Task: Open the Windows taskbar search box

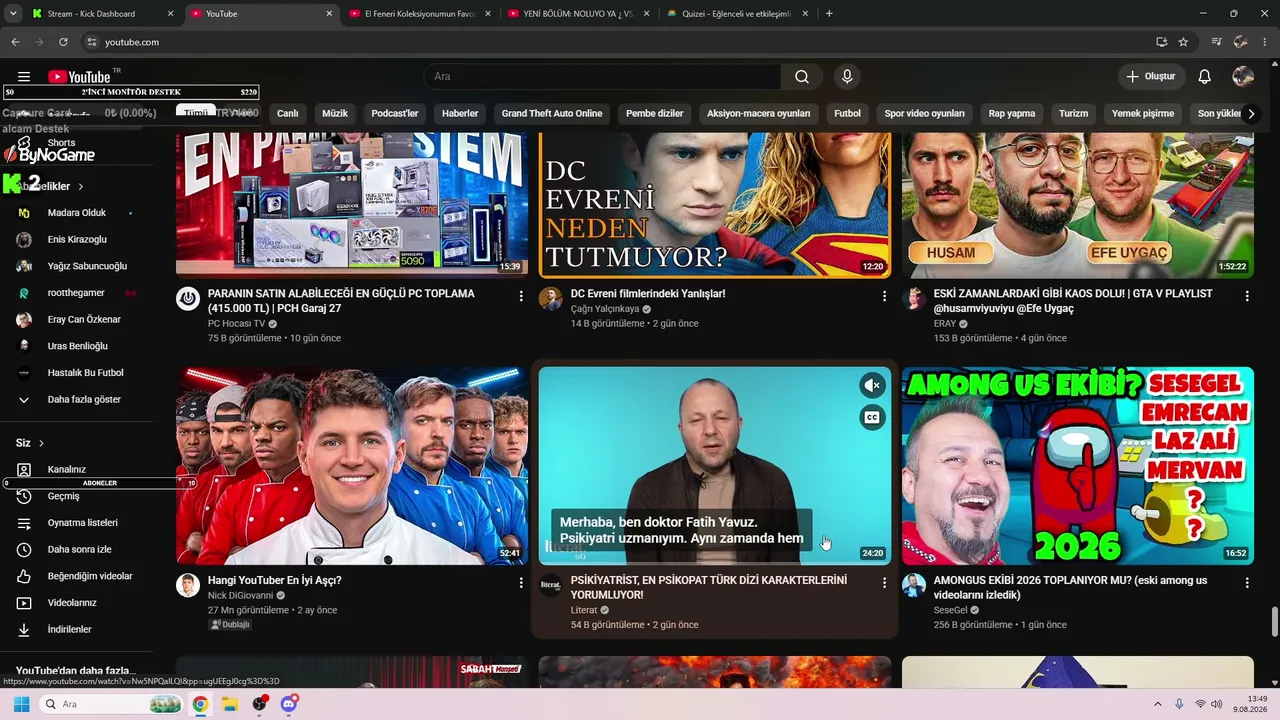Action: [112, 704]
